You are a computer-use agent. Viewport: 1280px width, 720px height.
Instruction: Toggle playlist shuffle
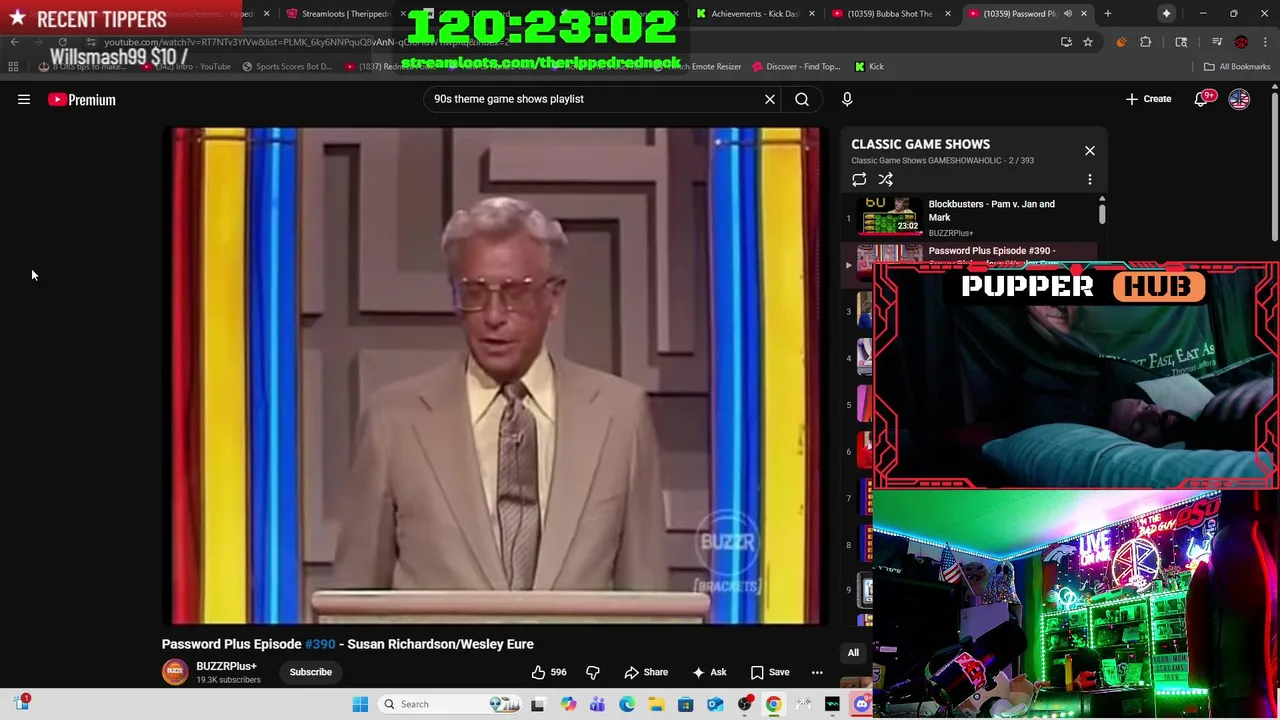(886, 180)
